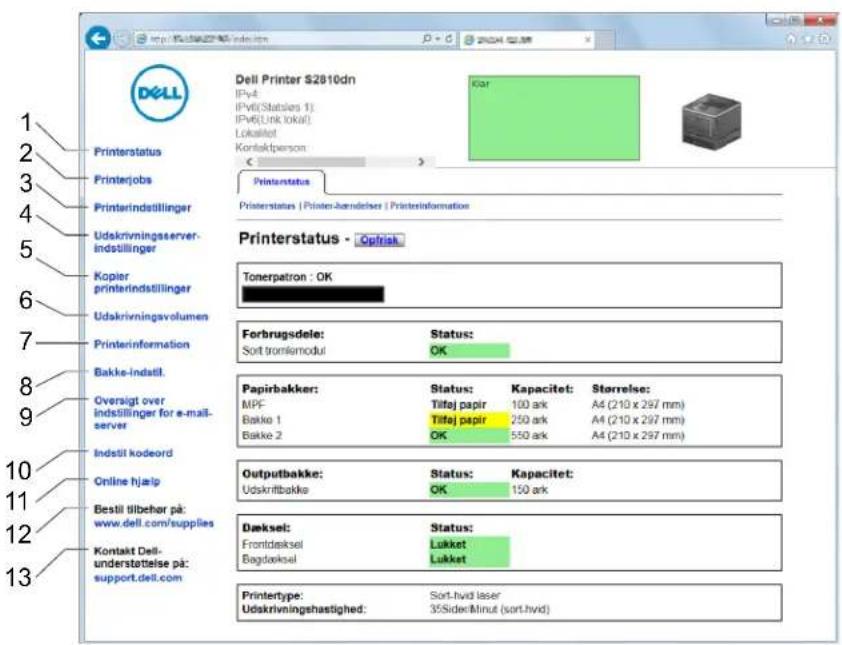Screen dimensions: 842x645
Task: Open Printerindstillinger in the left menu
Action: [x=143, y=208]
